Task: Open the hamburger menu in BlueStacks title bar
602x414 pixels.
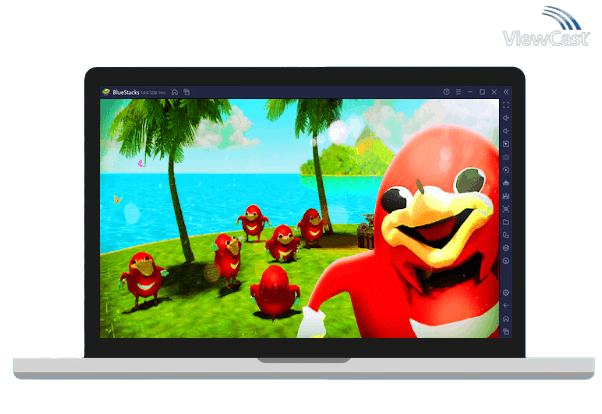Action: pyautogui.click(x=458, y=92)
